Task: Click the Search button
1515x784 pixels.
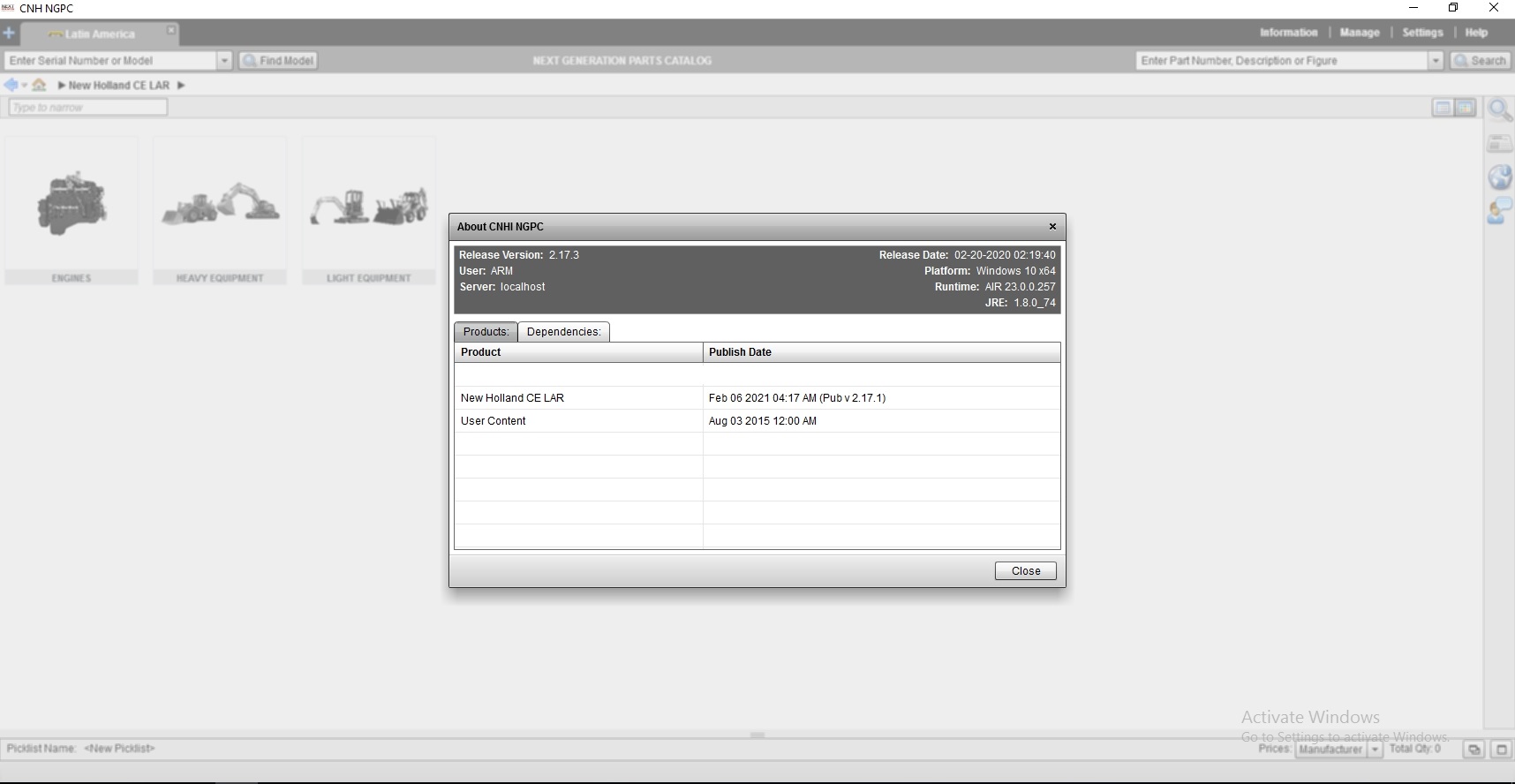Action: (1480, 61)
